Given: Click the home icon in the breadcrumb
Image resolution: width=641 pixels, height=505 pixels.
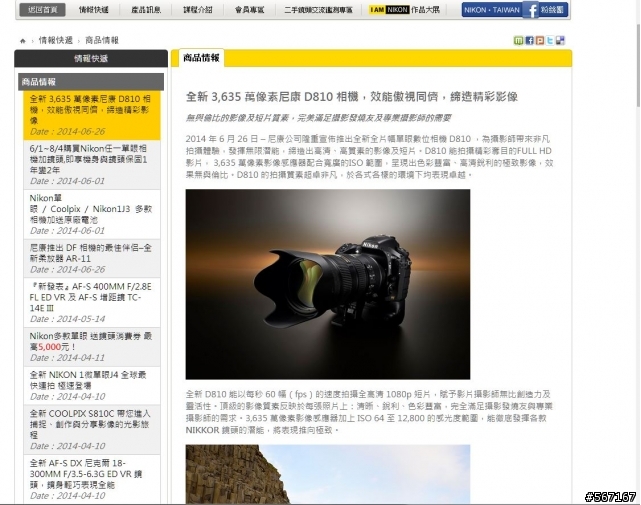Looking at the screenshot, I should tap(22, 41).
